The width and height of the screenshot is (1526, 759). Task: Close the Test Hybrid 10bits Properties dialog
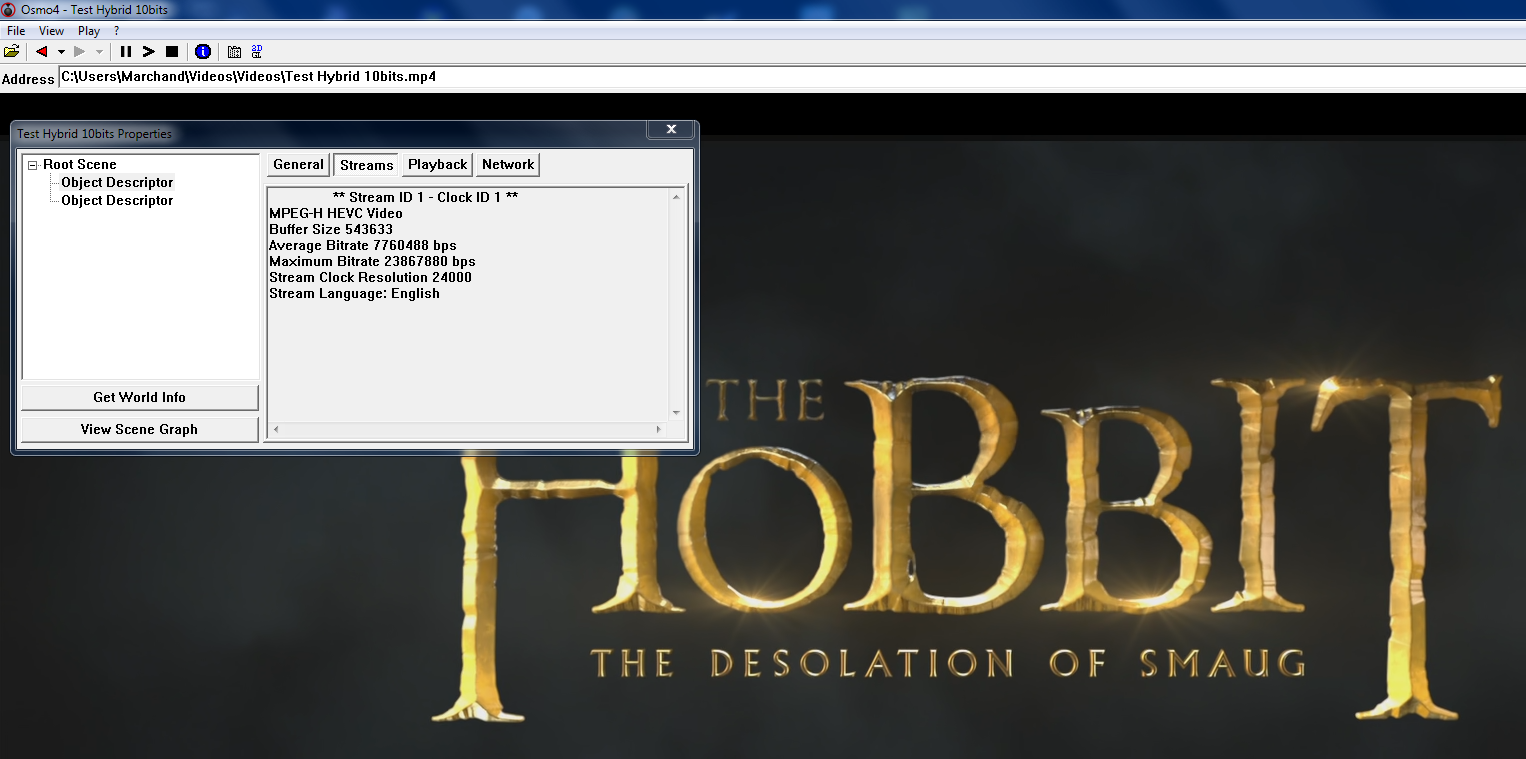pos(671,129)
